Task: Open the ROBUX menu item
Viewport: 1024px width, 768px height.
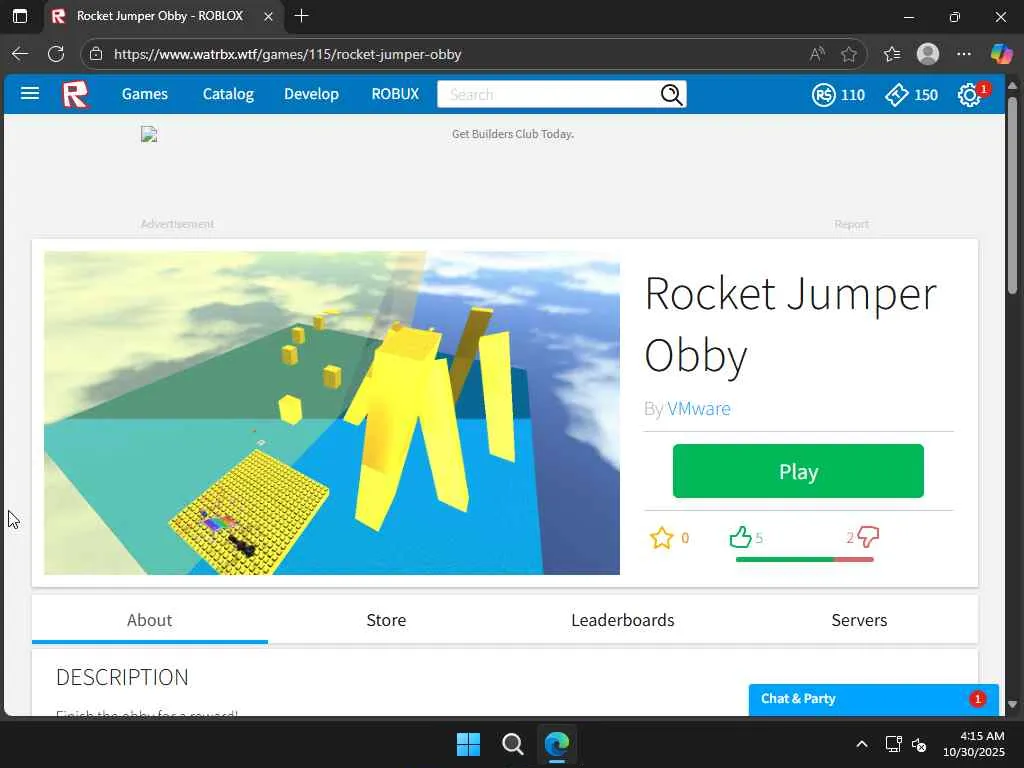Action: coord(395,94)
